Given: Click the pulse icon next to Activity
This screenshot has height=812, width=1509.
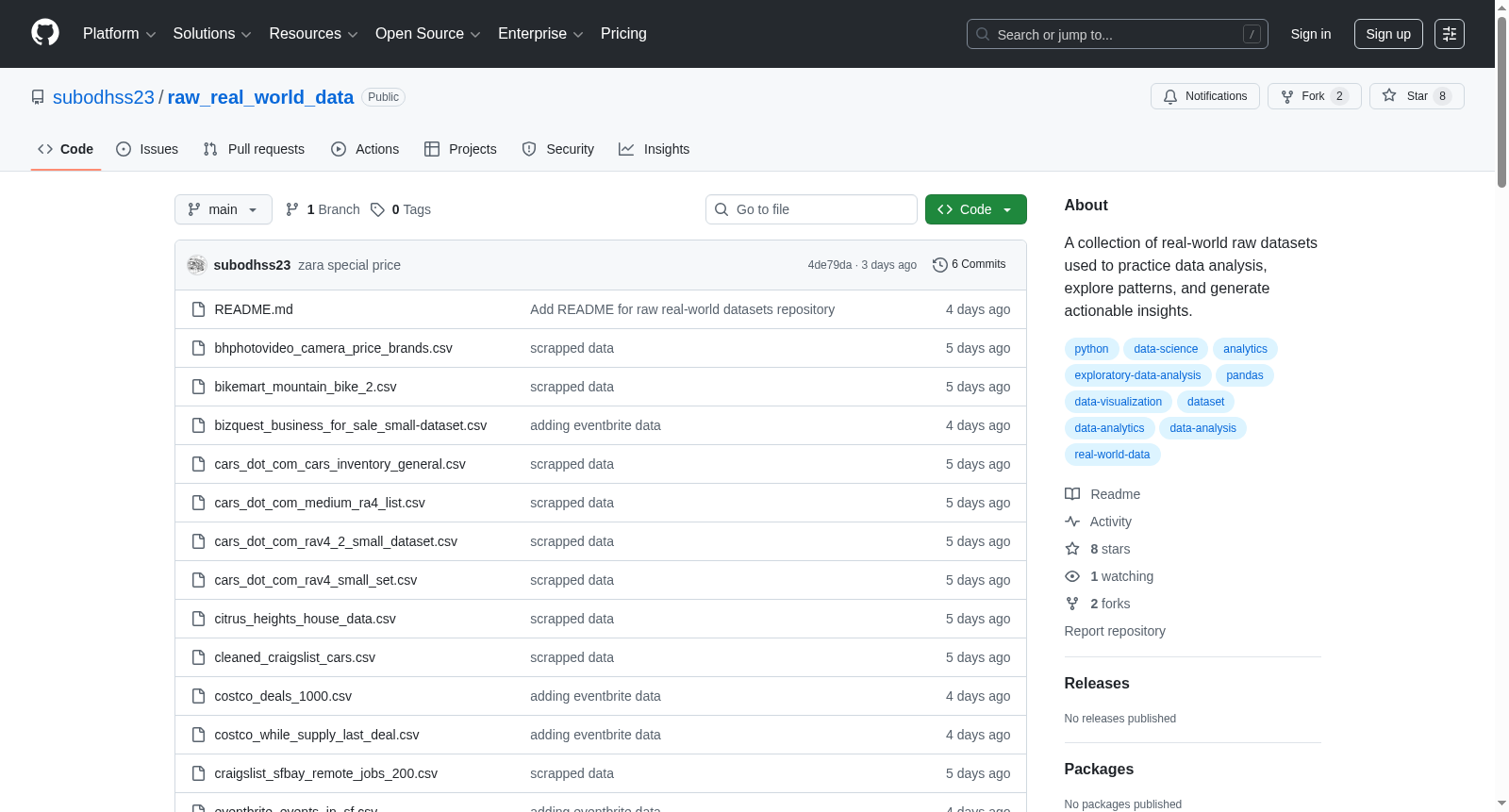Looking at the screenshot, I should (1072, 522).
